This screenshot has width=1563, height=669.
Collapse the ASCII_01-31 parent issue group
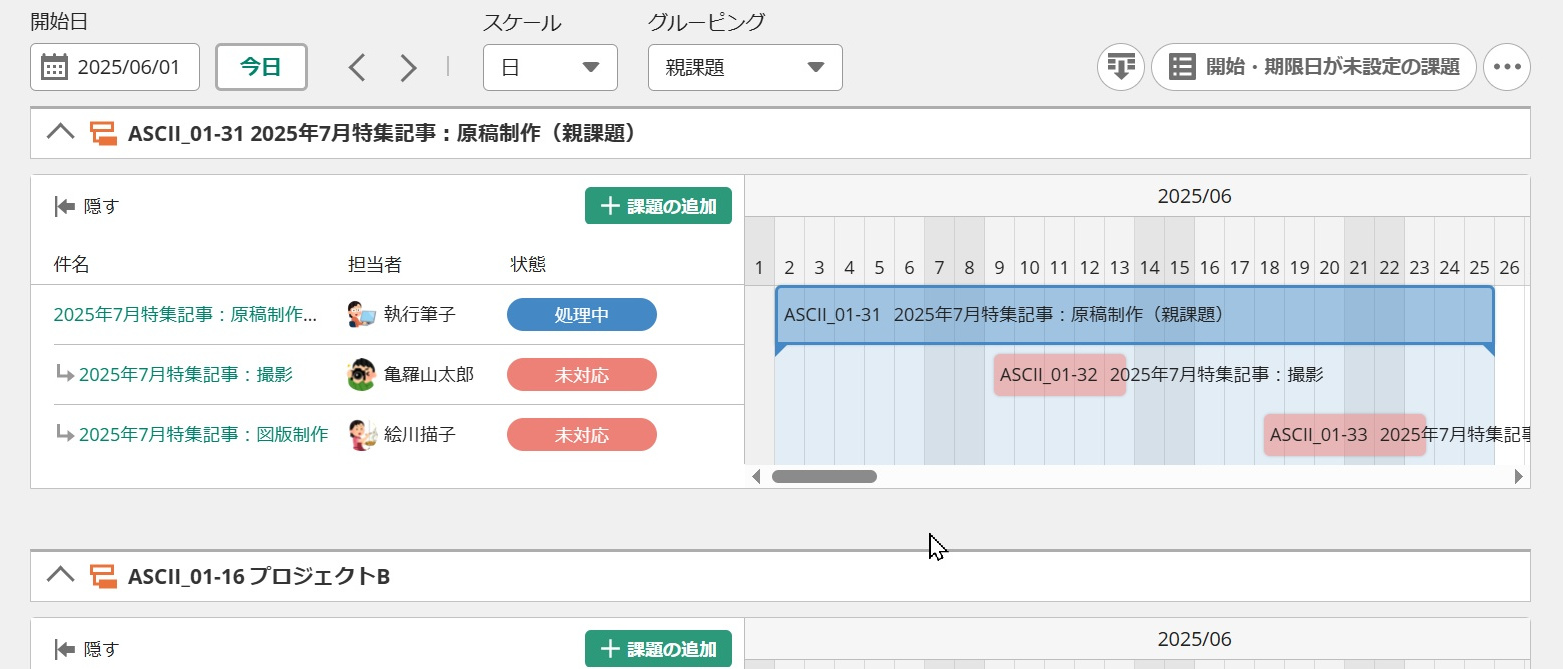(x=61, y=133)
